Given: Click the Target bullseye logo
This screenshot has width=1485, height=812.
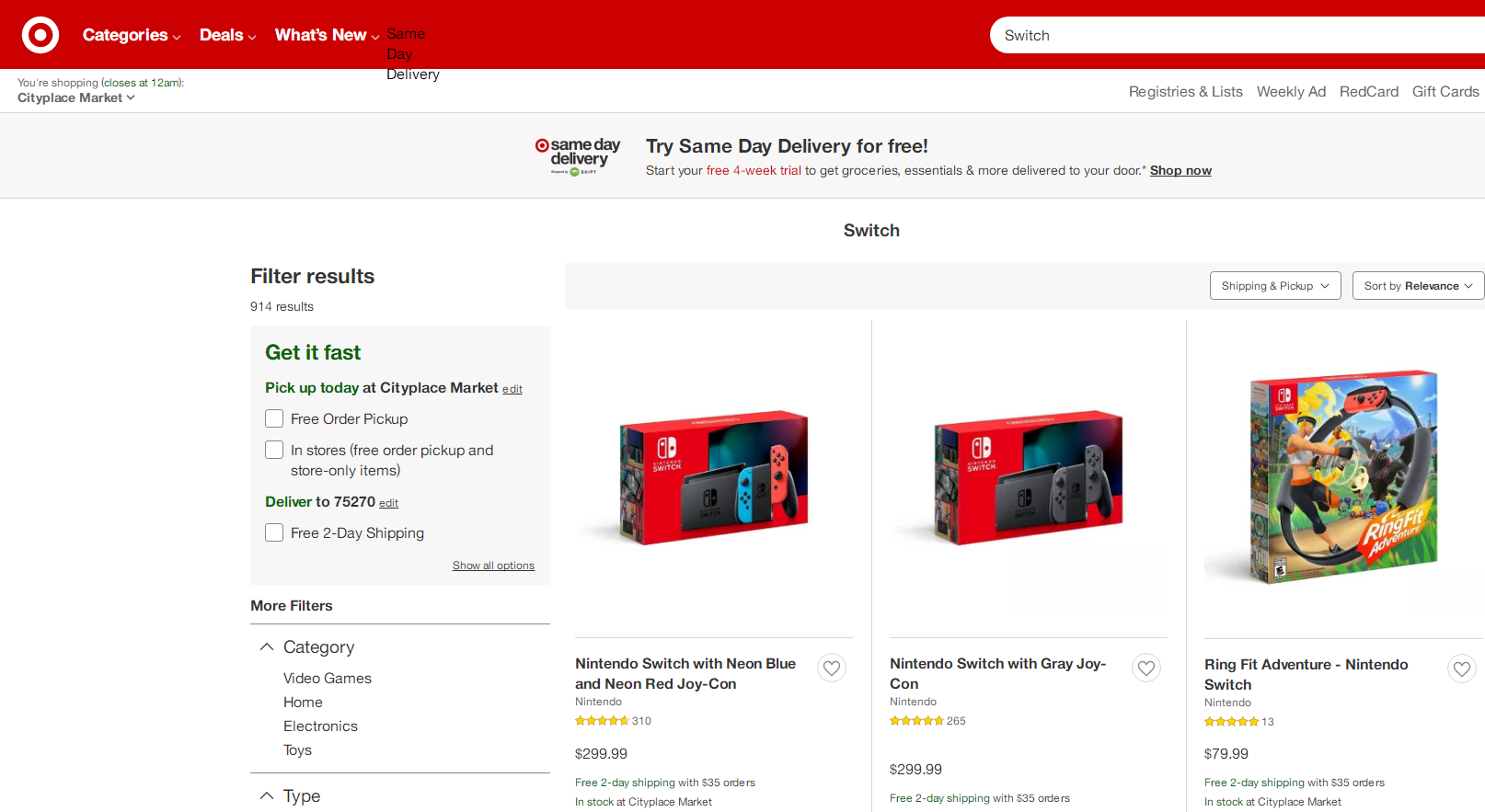Looking at the screenshot, I should (40, 35).
